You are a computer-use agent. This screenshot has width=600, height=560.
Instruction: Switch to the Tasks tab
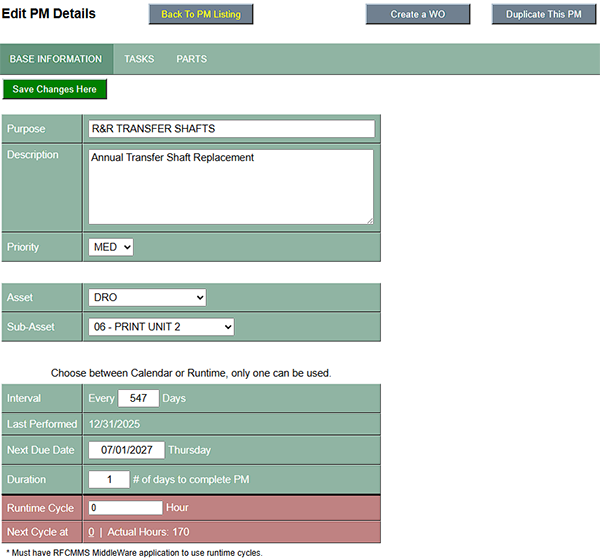coord(139,59)
